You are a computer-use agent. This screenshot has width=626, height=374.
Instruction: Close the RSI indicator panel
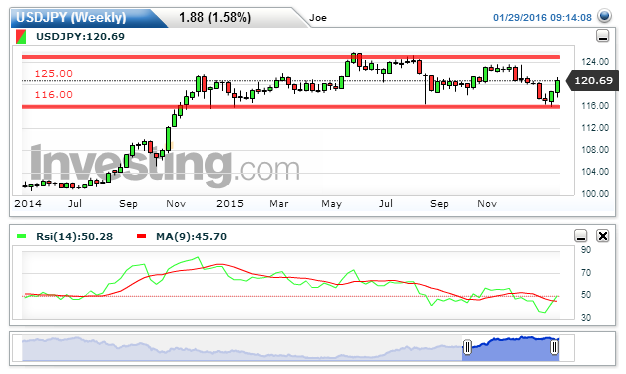[602, 236]
